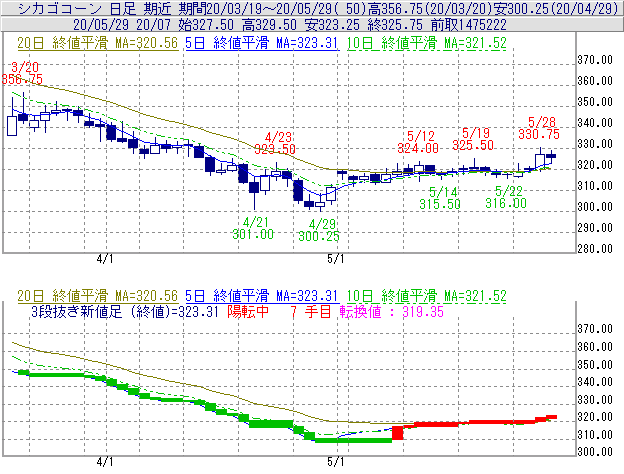Click the period high 高356.75(20/03/20) in header
The width and height of the screenshot is (624, 474).
[x=431, y=8]
